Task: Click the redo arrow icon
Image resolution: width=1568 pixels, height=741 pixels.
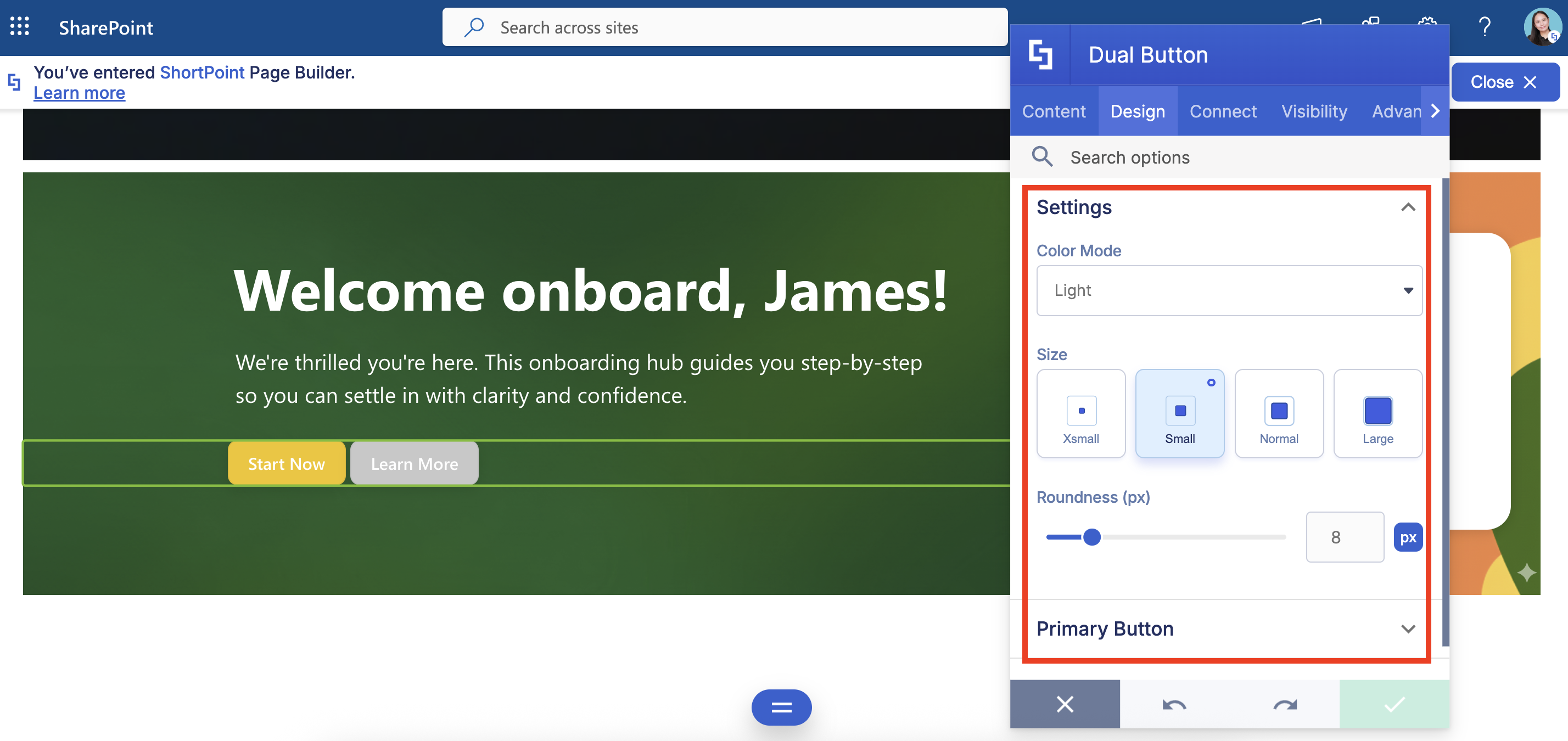Action: [x=1284, y=704]
